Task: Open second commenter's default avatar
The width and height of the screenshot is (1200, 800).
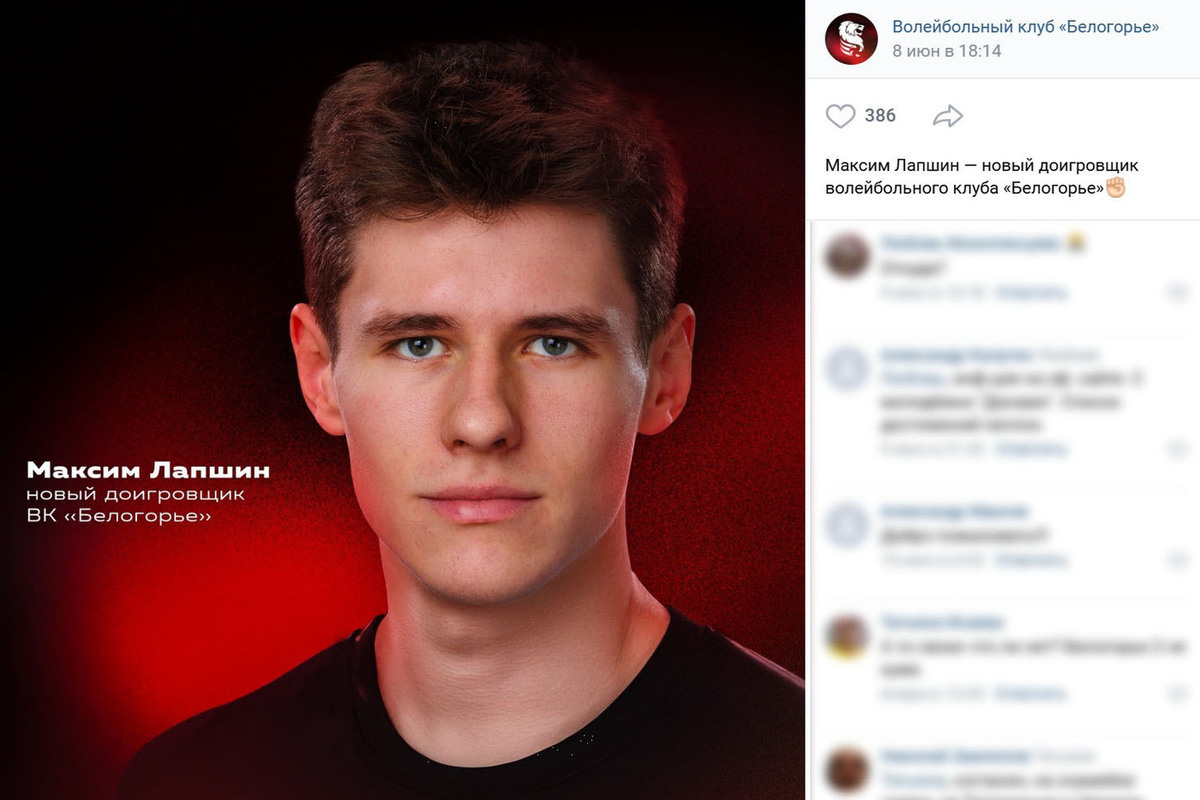Action: [847, 369]
